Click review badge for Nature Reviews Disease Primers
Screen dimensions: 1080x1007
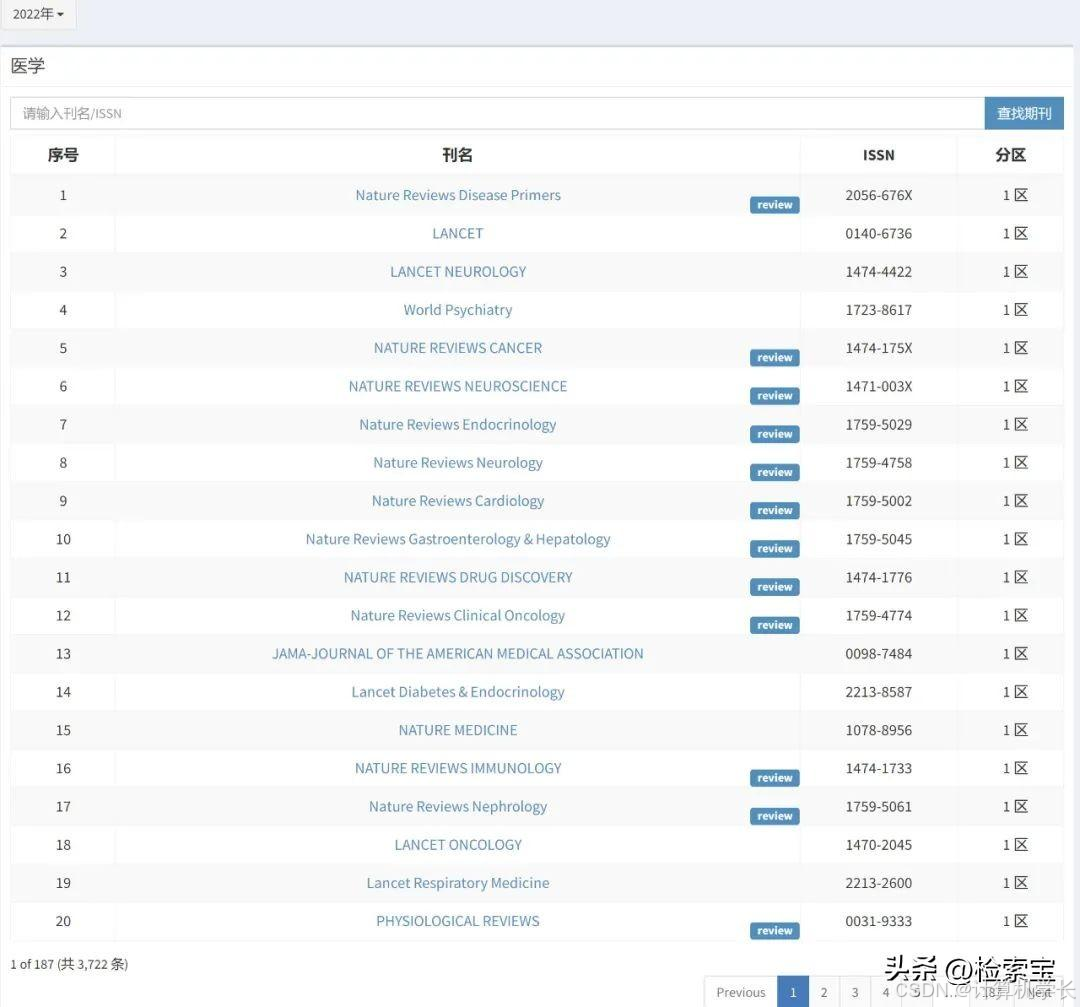click(x=774, y=205)
